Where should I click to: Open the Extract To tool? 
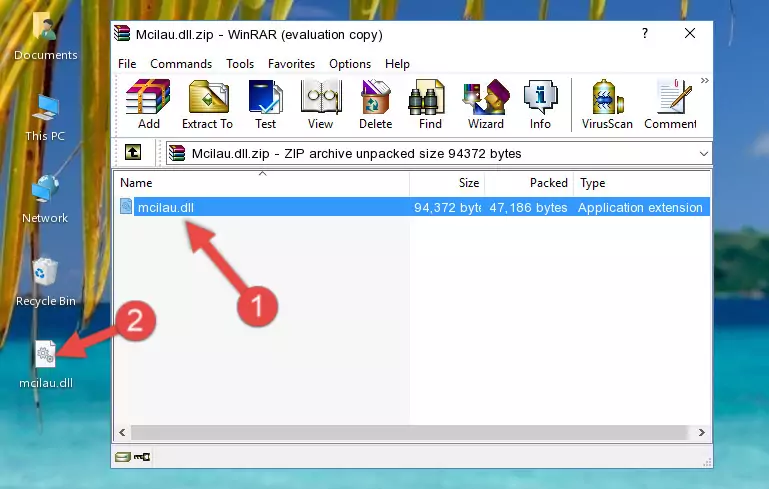tap(207, 104)
